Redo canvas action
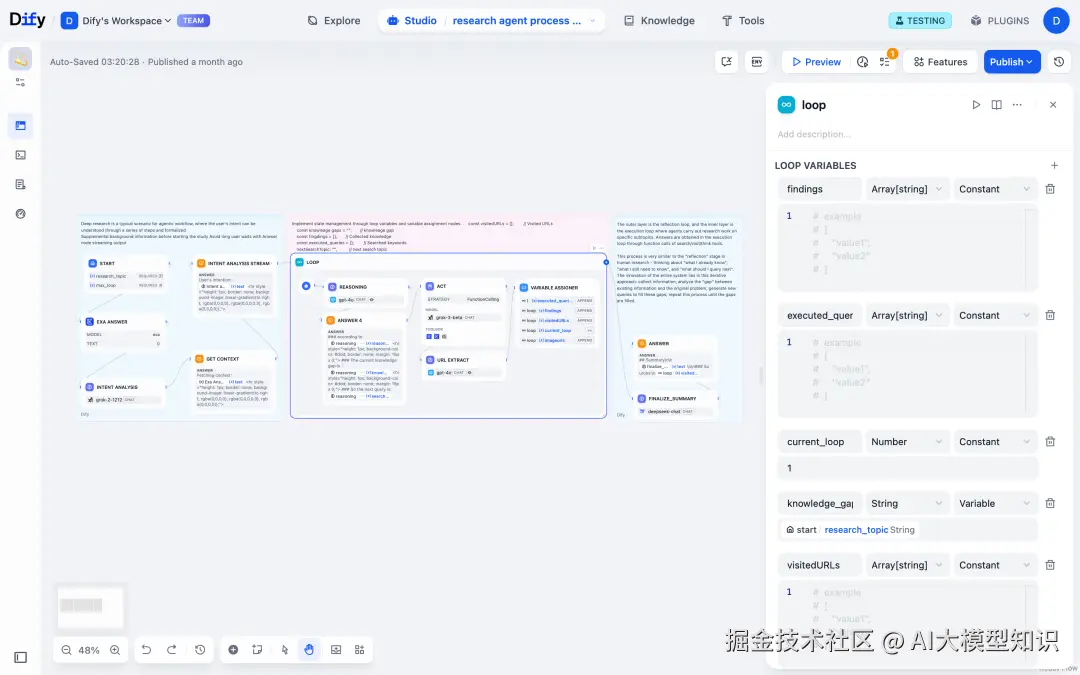This screenshot has height=675, width=1080. 172,650
